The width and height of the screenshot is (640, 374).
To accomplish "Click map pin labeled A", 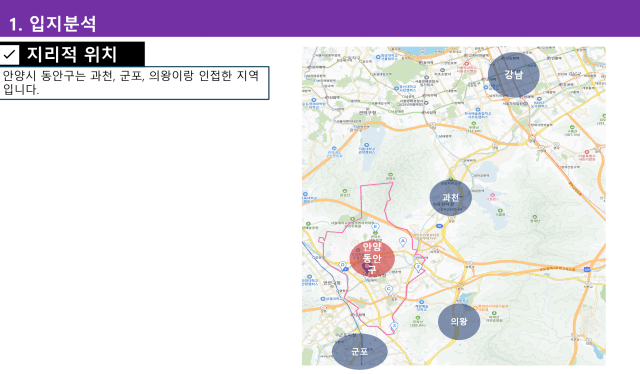I will coord(402,242).
